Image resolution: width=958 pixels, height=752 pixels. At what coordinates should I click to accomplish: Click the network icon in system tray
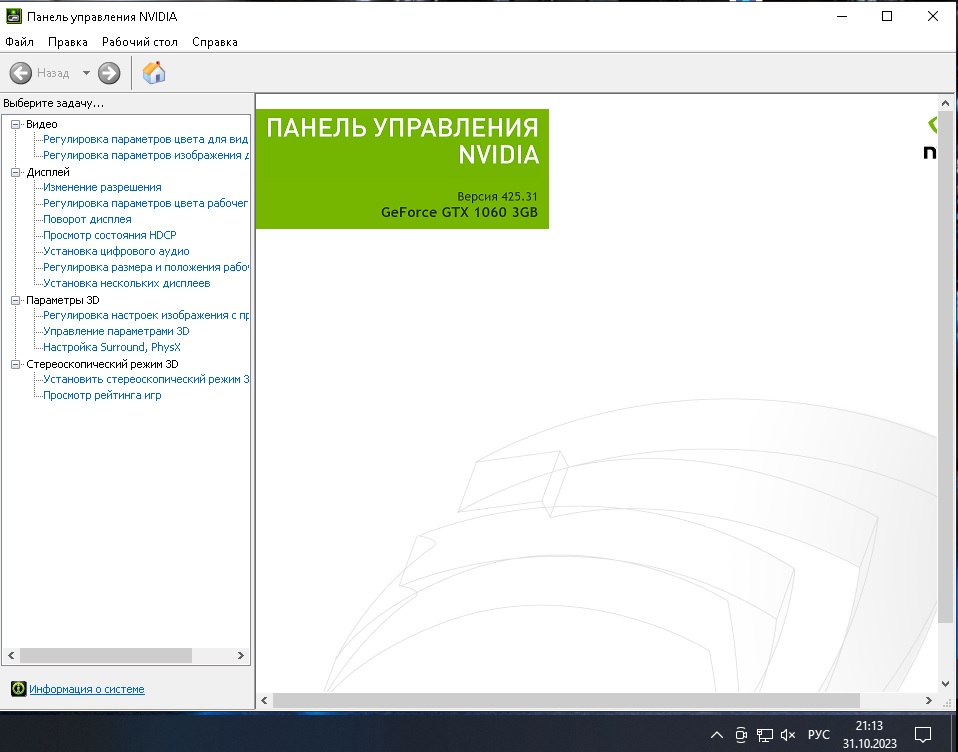coord(764,735)
